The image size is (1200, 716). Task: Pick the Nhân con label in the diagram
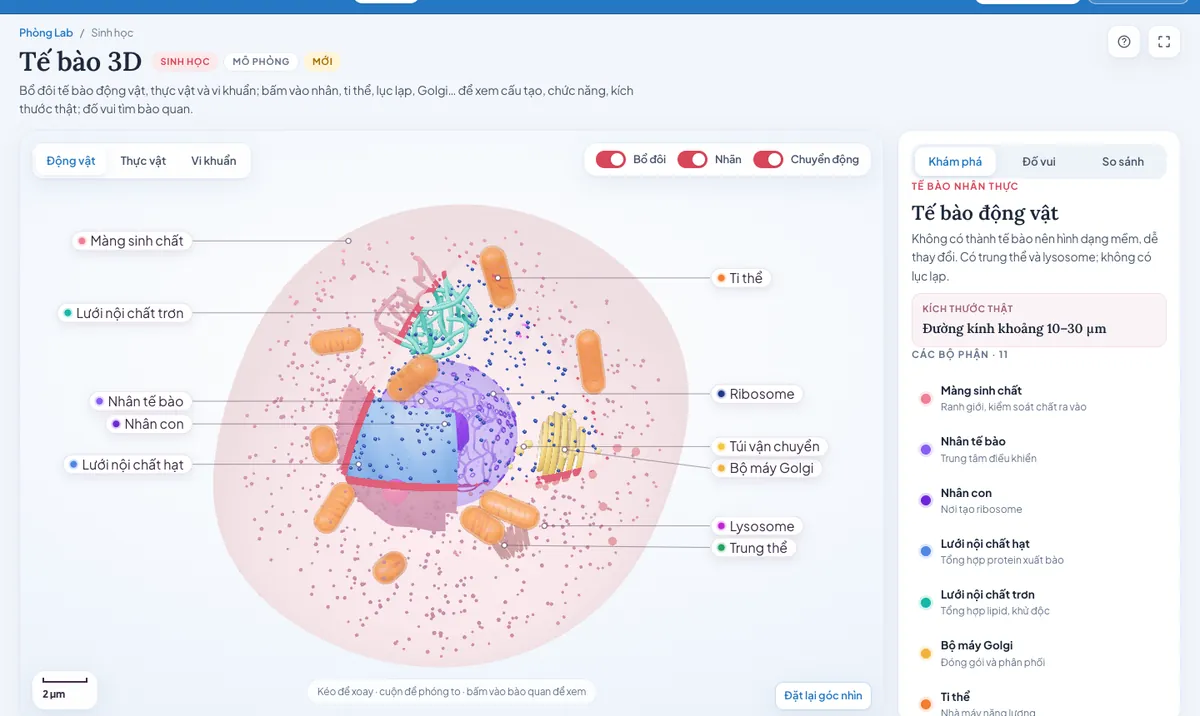148,424
